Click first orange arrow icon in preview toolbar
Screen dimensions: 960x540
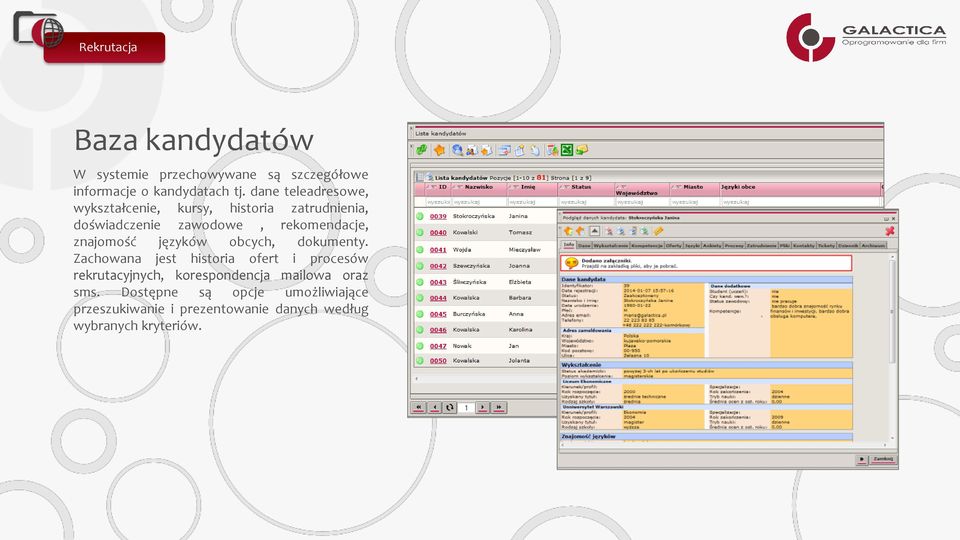pos(568,231)
